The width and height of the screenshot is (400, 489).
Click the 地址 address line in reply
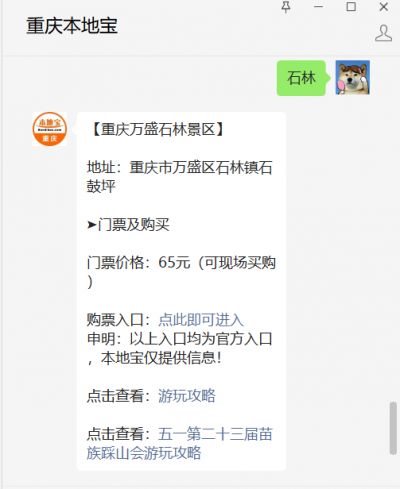click(x=180, y=177)
